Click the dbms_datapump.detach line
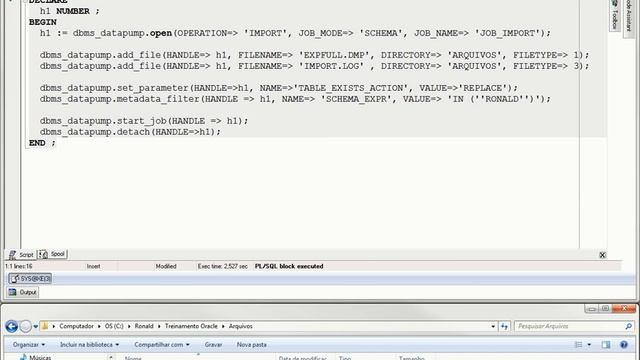This screenshot has width=640, height=360. coord(130,132)
